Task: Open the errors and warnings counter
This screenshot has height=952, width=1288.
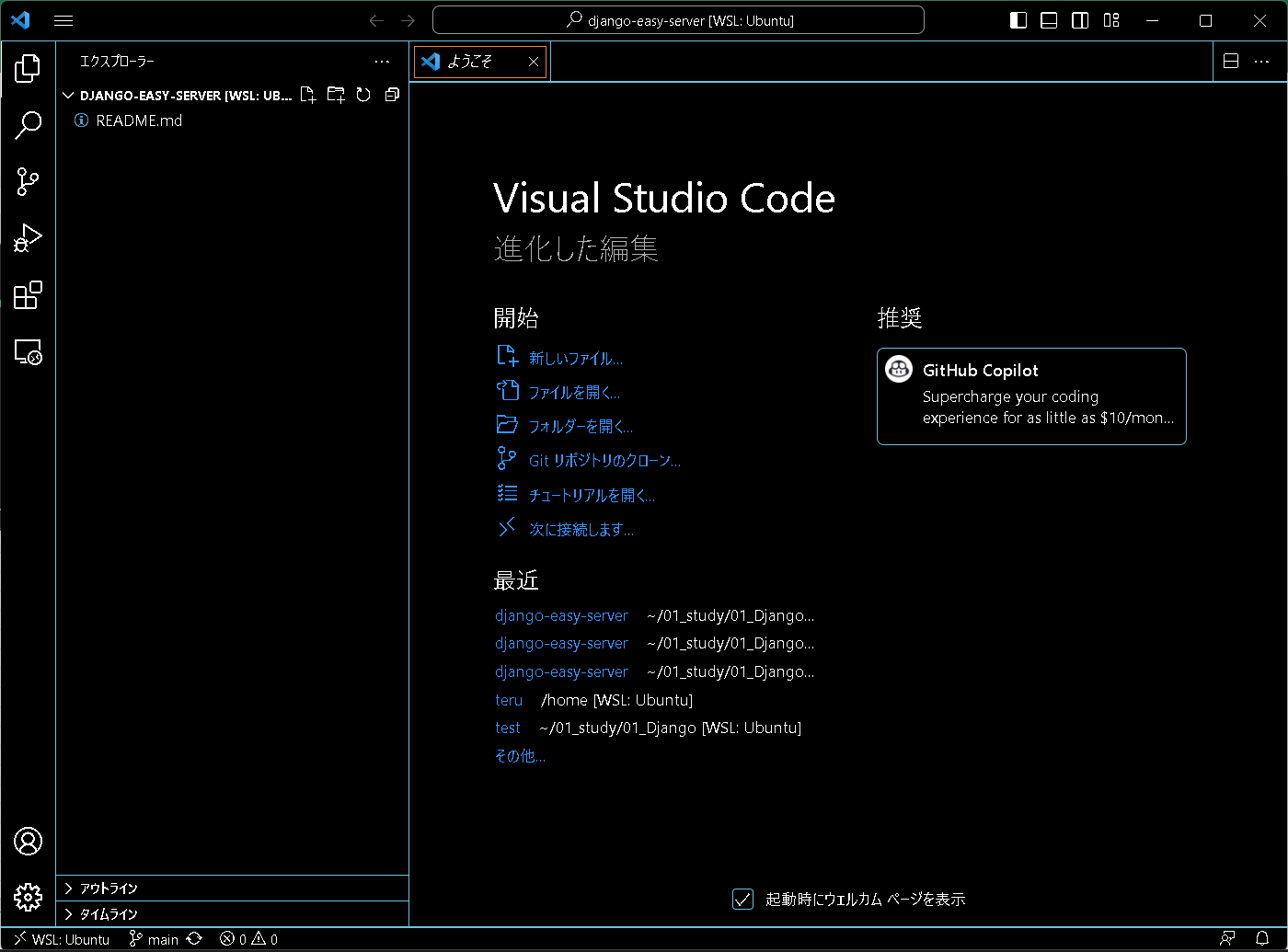Action: (x=248, y=939)
